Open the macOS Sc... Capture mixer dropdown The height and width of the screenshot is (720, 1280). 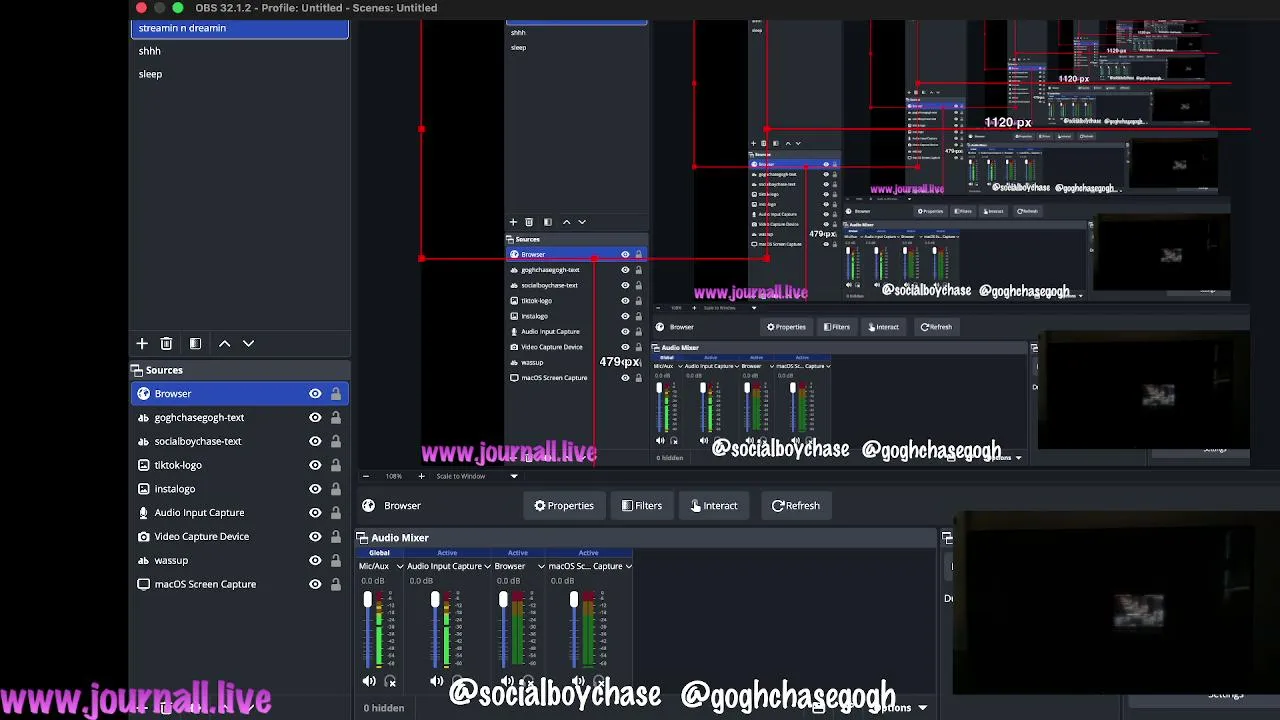(628, 566)
